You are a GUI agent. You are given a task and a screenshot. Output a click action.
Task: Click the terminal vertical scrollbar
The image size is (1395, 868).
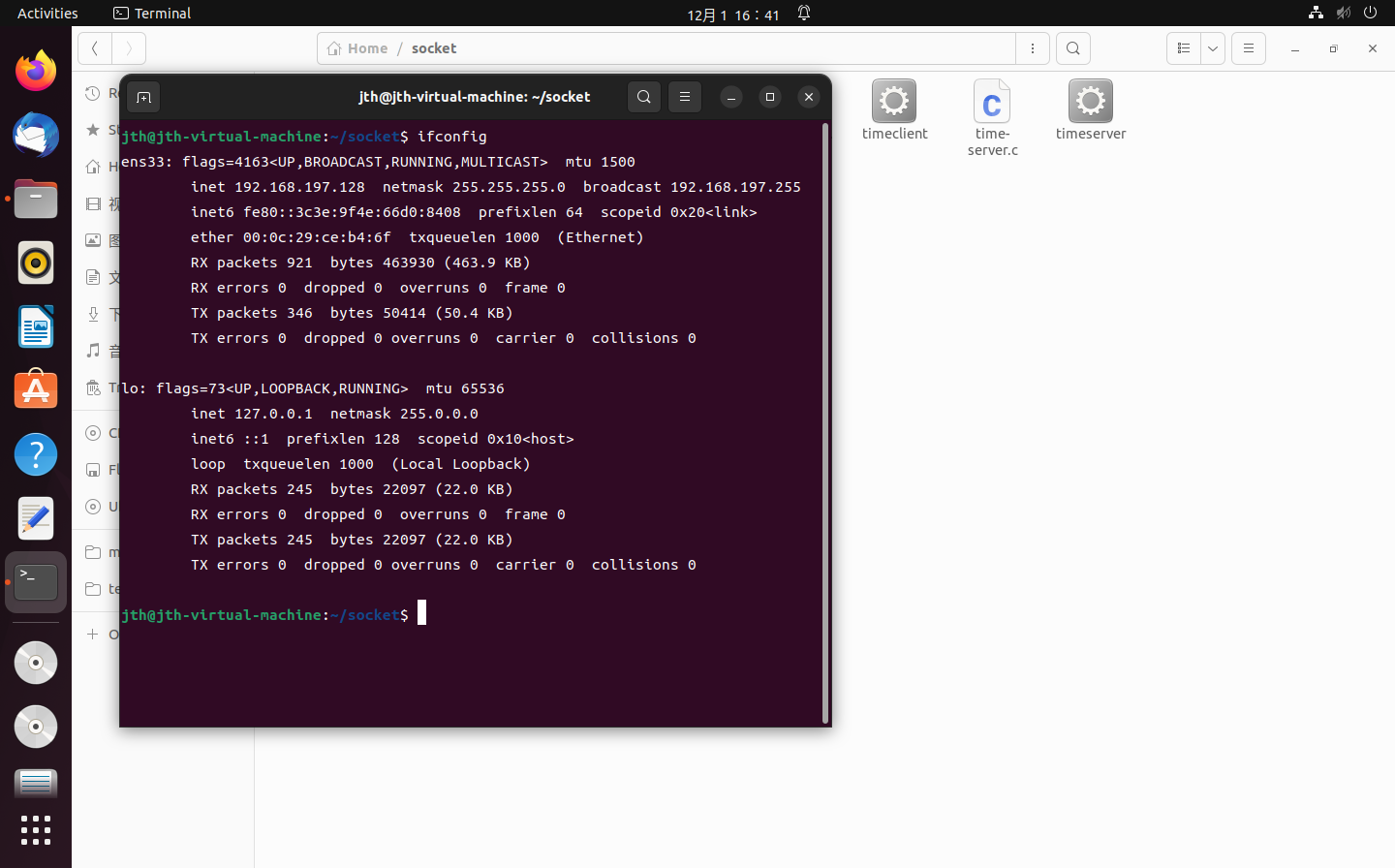(x=825, y=423)
